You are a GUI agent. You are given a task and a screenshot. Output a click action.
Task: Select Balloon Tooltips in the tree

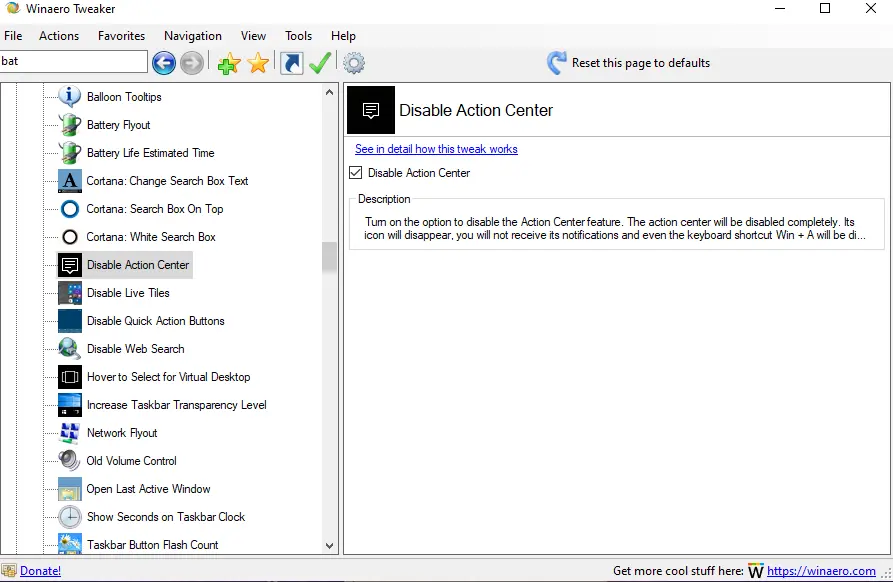[124, 97]
